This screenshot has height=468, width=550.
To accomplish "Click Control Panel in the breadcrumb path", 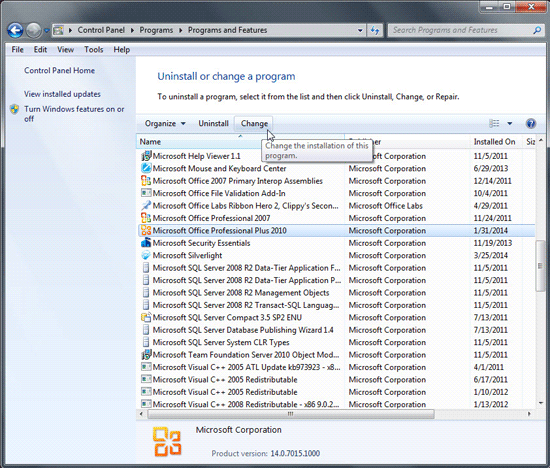I will pos(101,31).
